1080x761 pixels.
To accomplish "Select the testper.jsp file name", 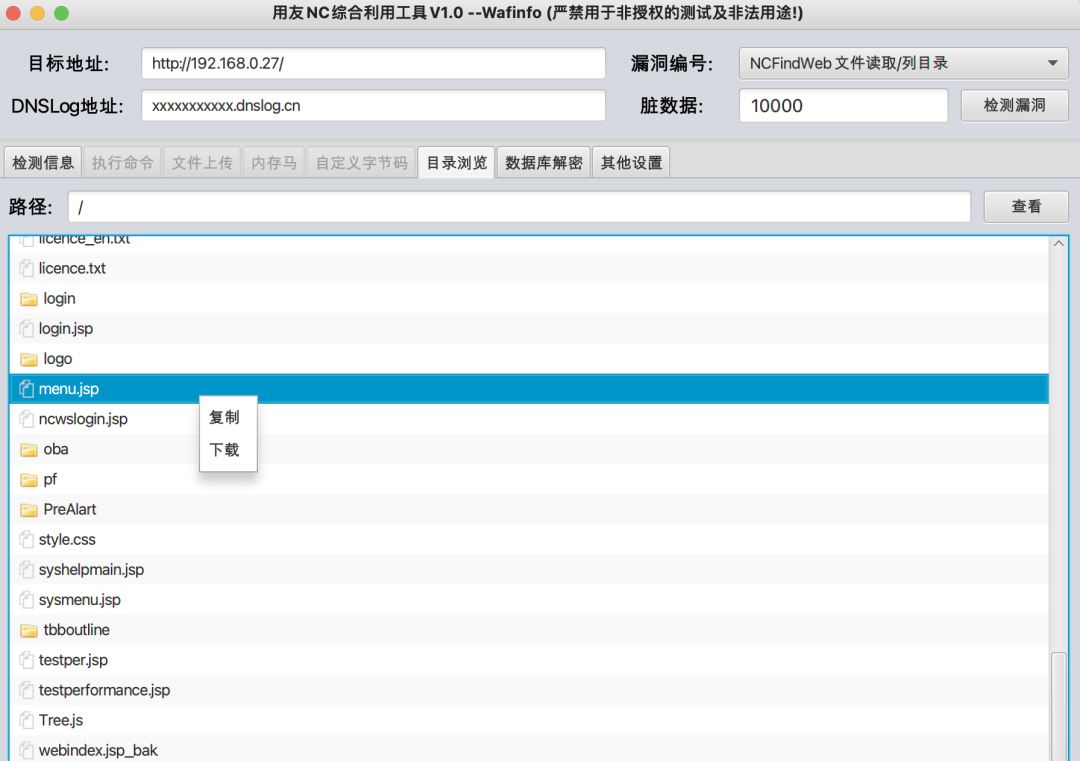I will tap(73, 660).
